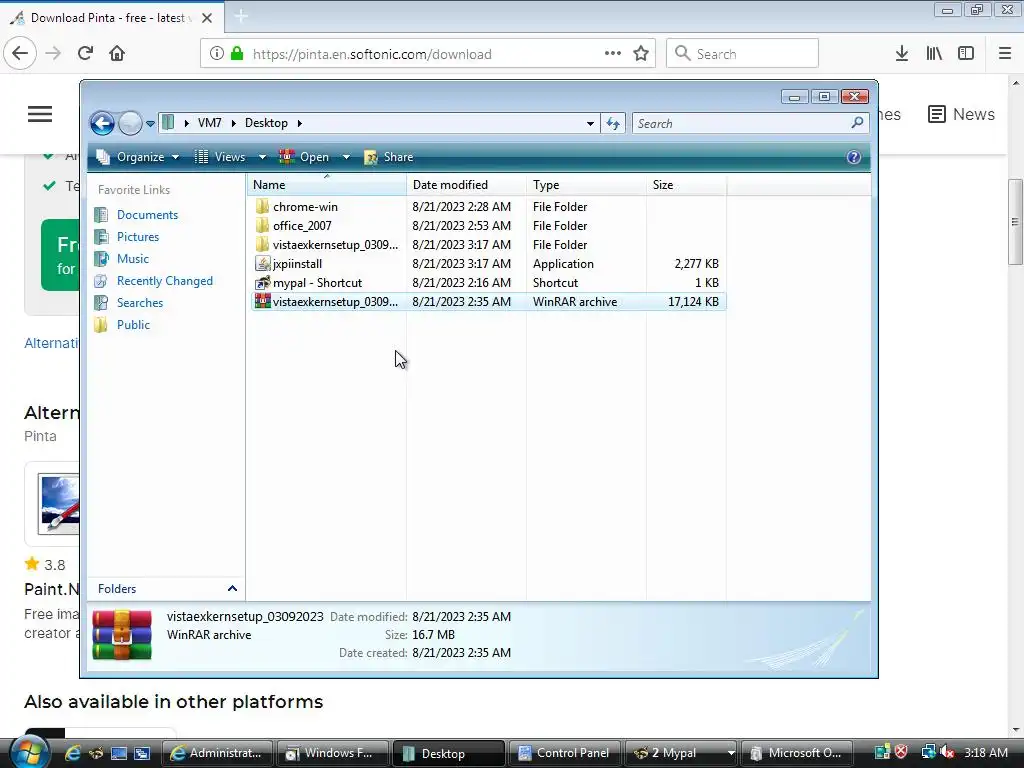Click the Share toolbar button

(x=389, y=157)
